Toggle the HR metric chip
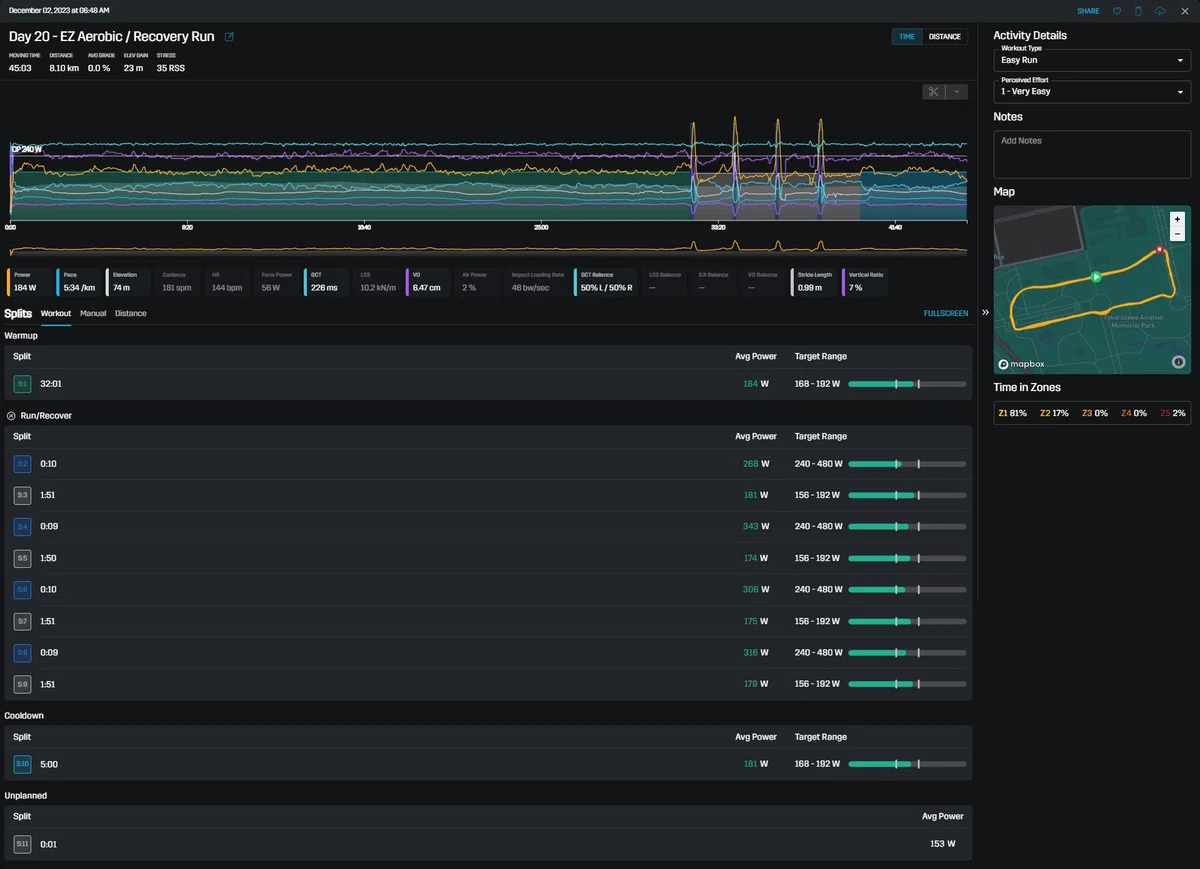Screen dimensions: 1200x869 coord(227,281)
